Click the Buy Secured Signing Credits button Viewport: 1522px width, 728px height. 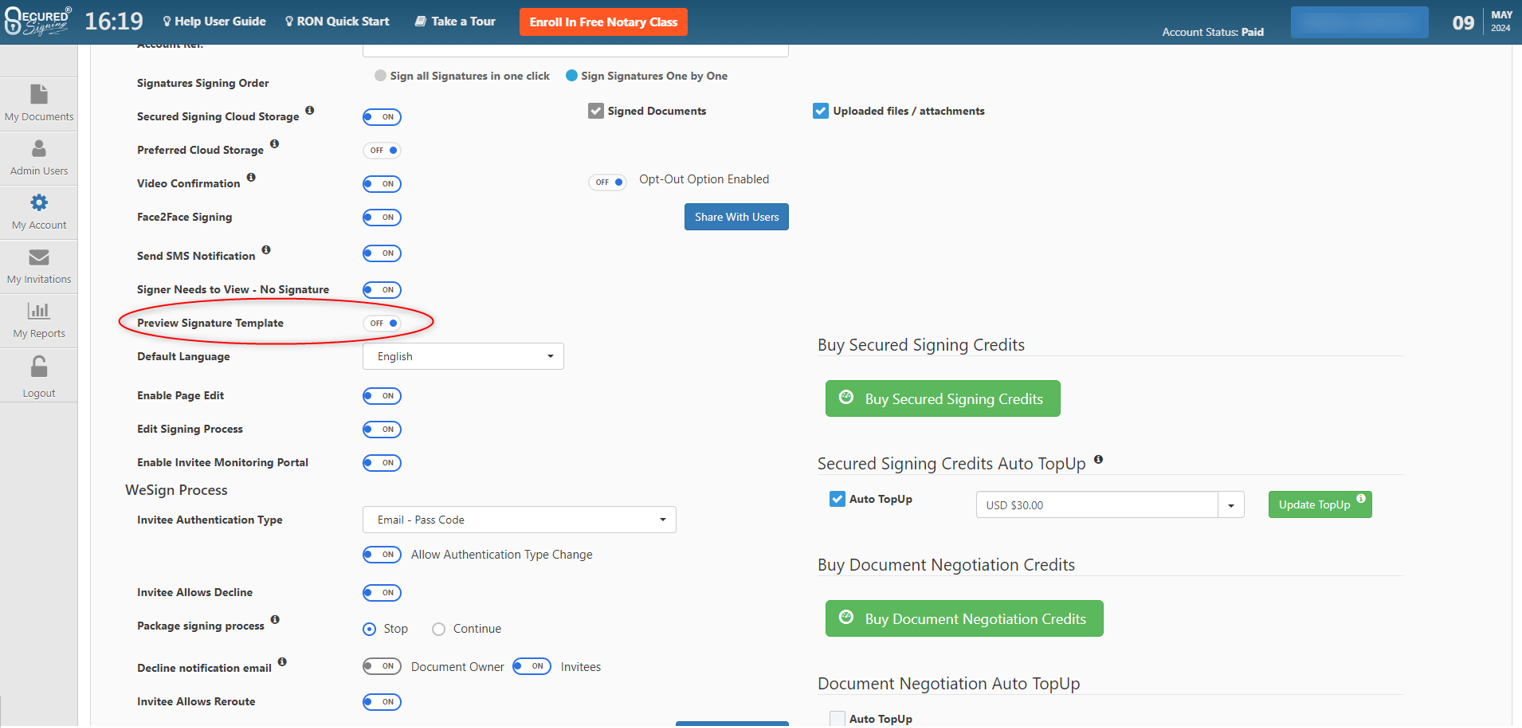point(942,399)
